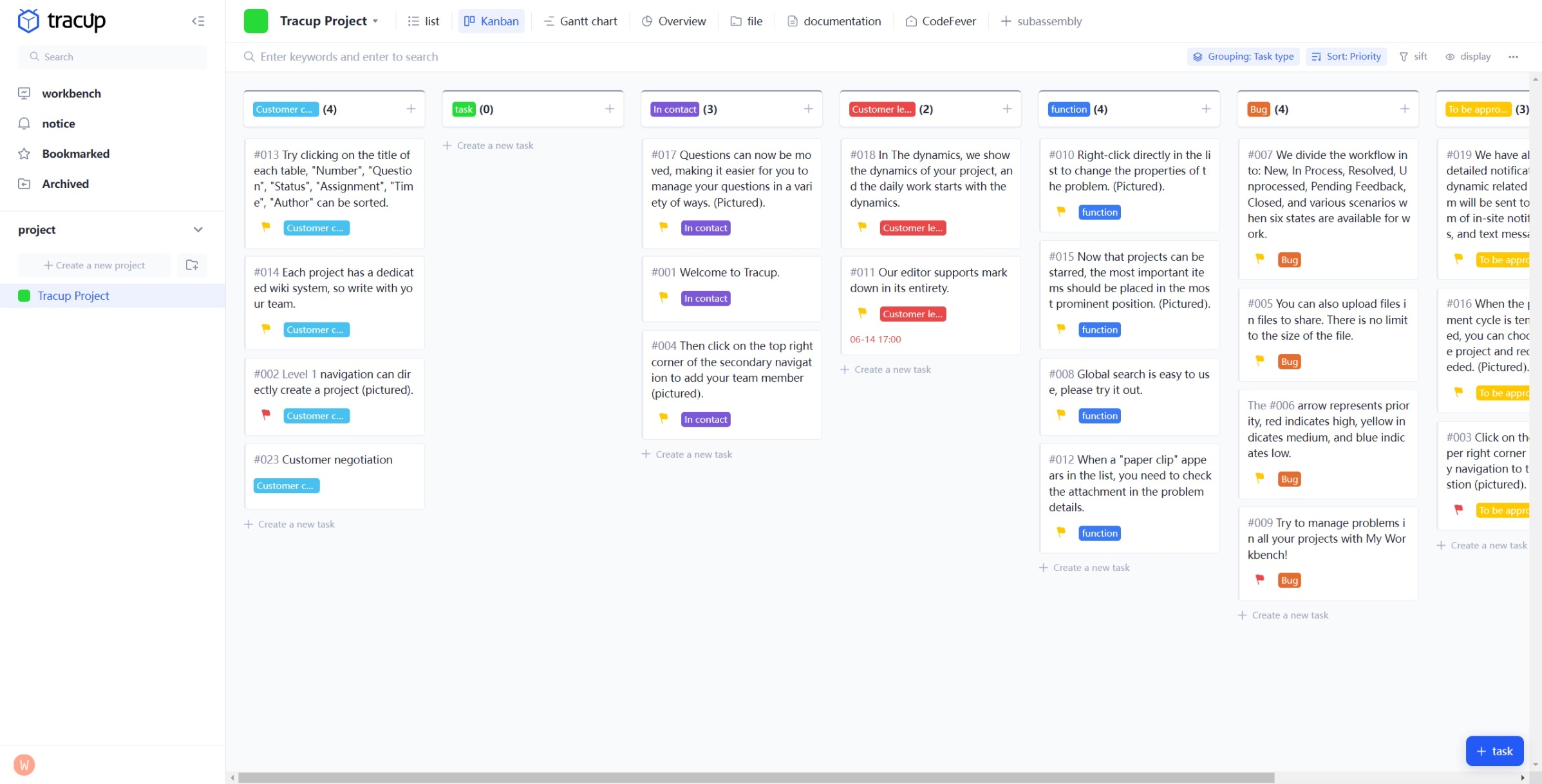This screenshot has width=1542, height=784.
Task: Add task to the task column with plus
Action: click(610, 109)
